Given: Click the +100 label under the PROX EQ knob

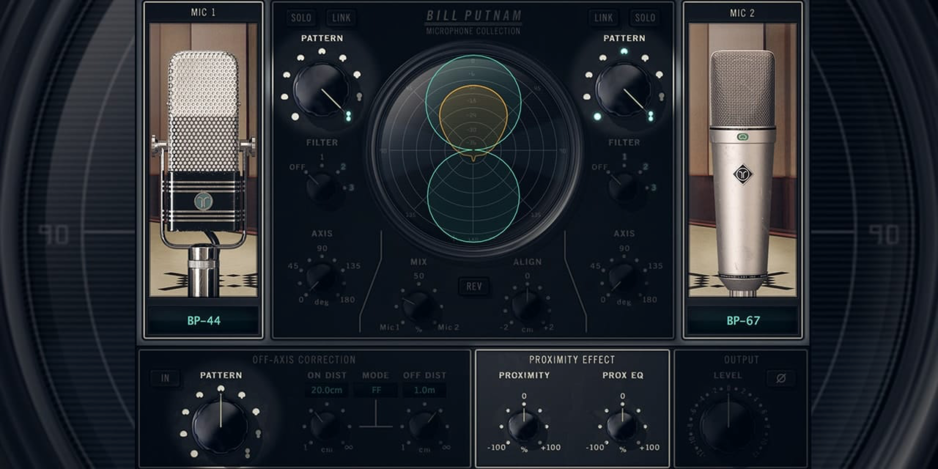Looking at the screenshot, I should 649,447.
